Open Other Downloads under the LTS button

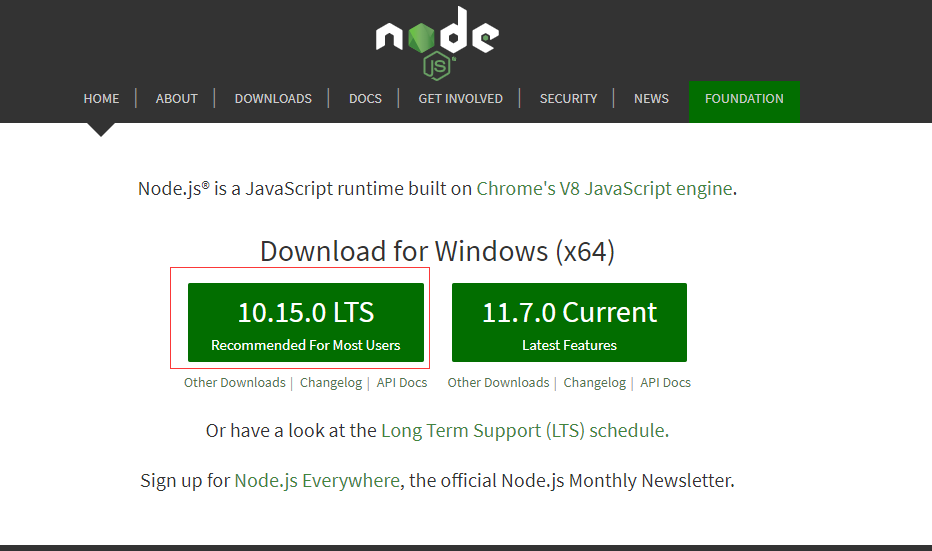235,383
